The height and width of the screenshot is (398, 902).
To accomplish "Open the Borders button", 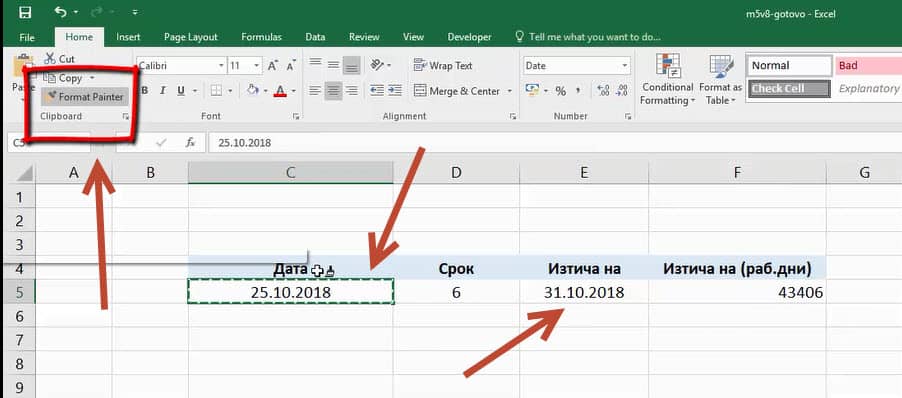I will coord(216,91).
